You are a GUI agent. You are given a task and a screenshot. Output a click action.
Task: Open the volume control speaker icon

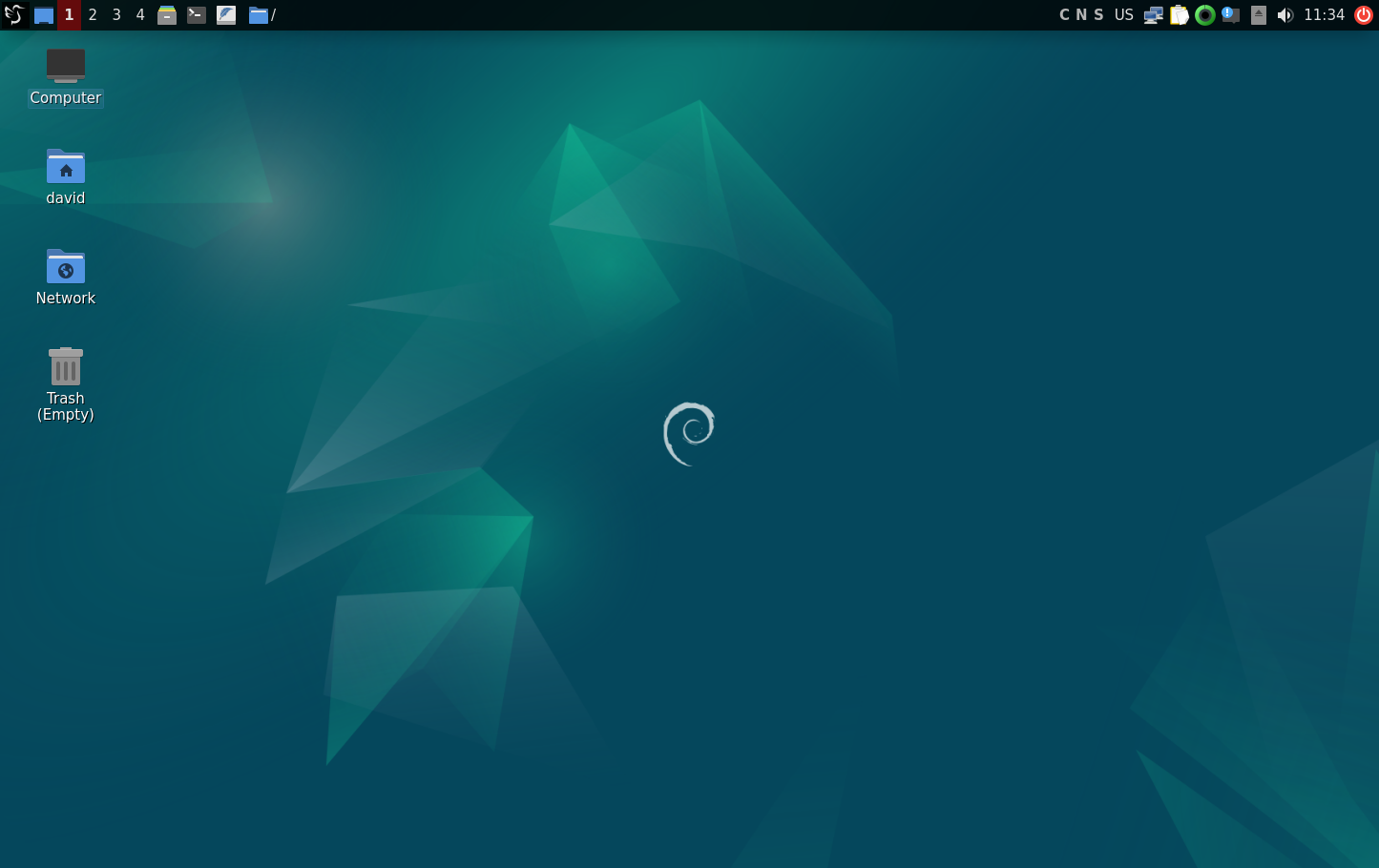click(x=1285, y=15)
